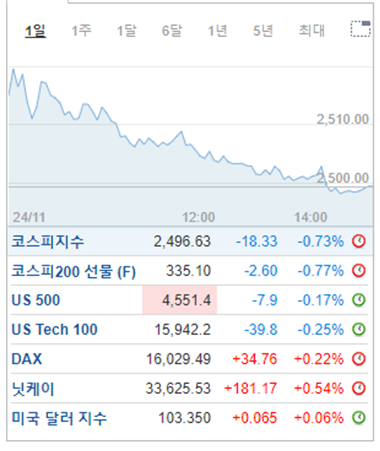The width and height of the screenshot is (380, 451).
Task: Click the green clock icon for US Tech 100
Action: [359, 329]
